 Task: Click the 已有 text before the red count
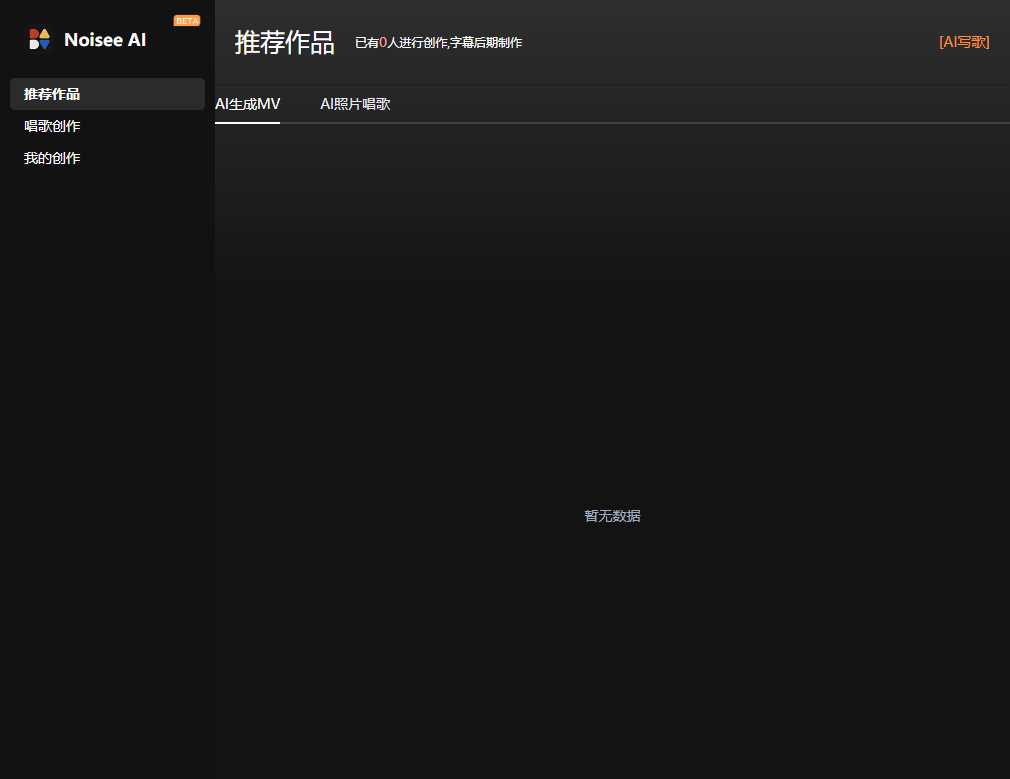(x=366, y=43)
